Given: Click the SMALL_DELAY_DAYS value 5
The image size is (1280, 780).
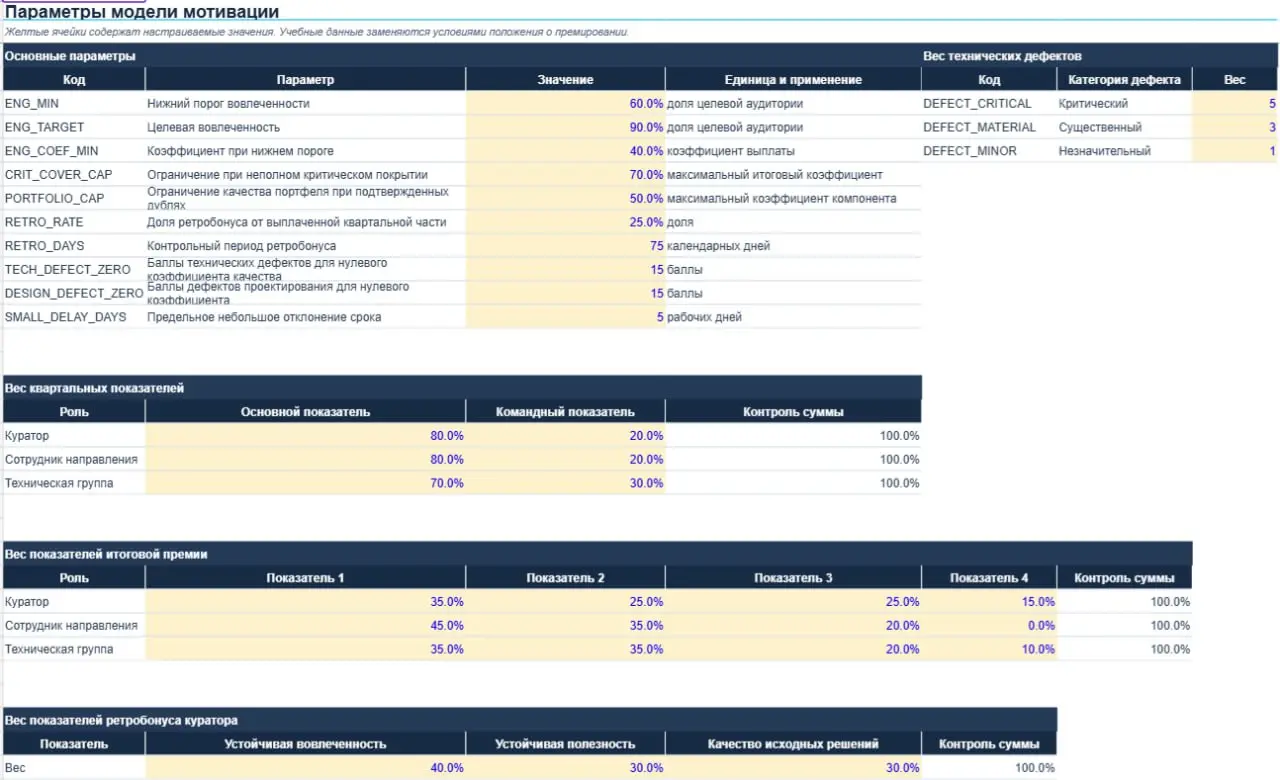Looking at the screenshot, I should tap(565, 317).
